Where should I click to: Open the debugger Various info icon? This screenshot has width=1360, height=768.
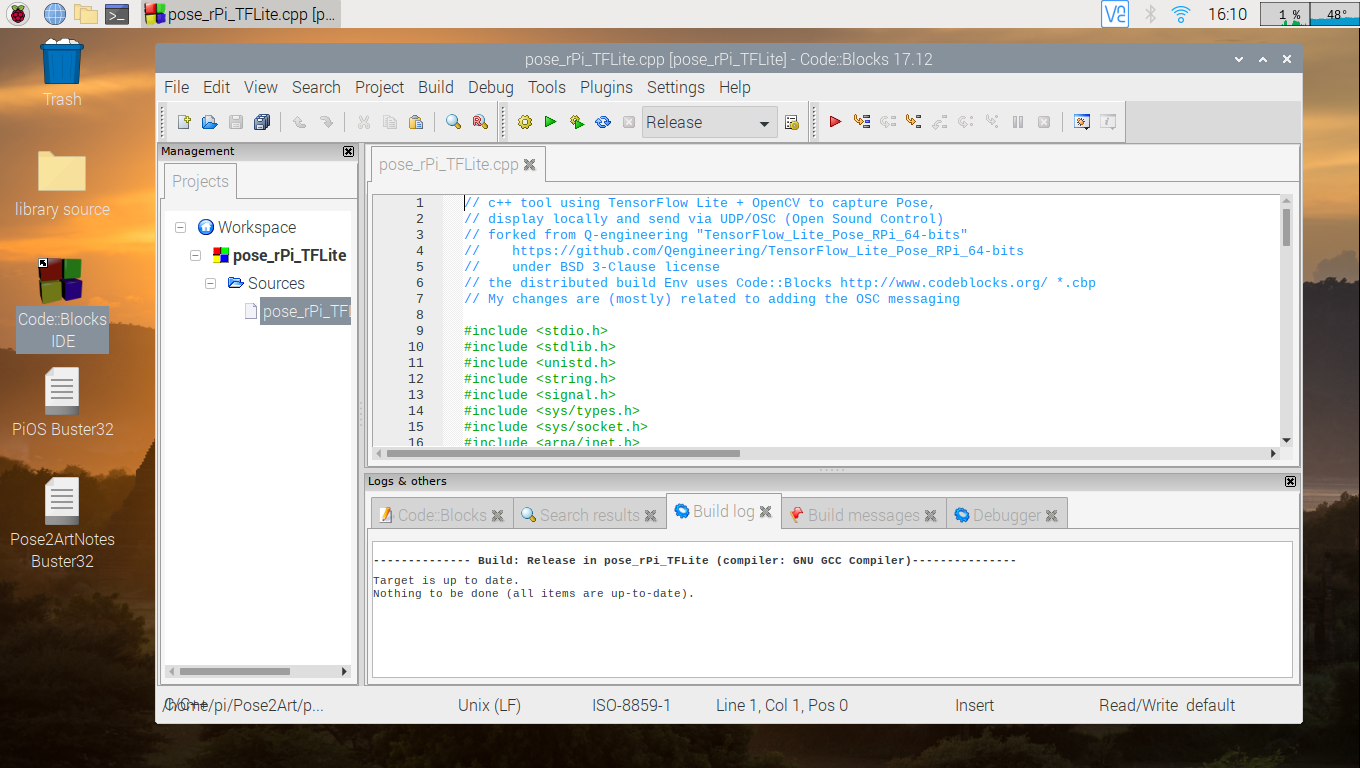[1108, 122]
